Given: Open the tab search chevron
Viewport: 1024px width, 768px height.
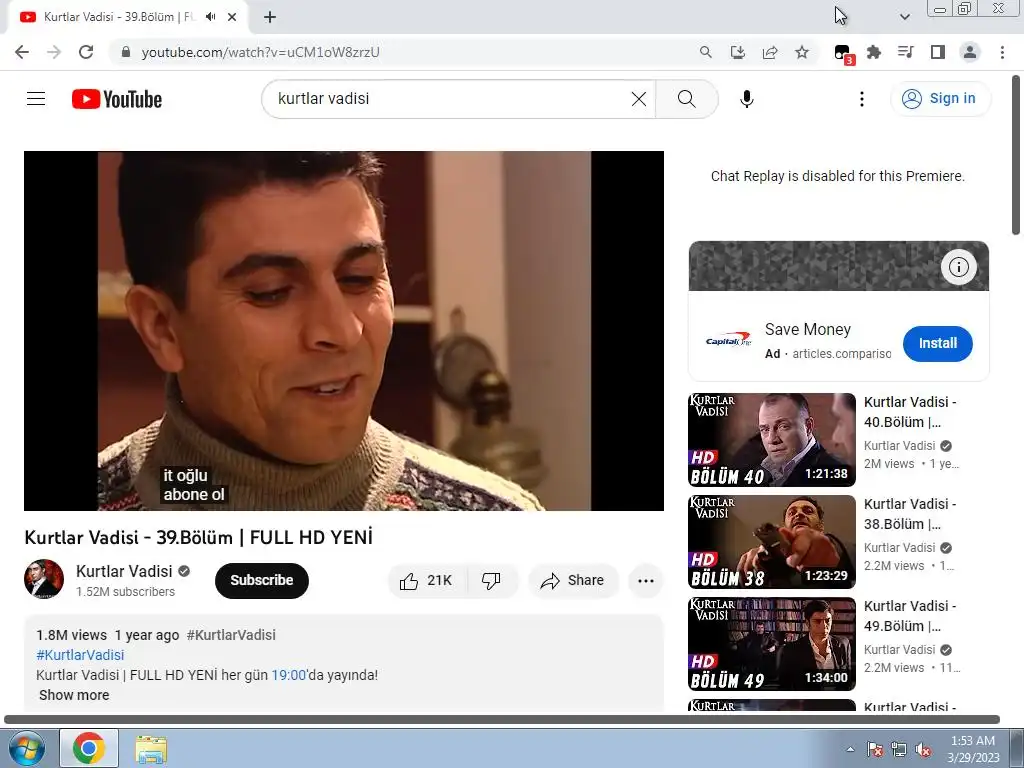Looking at the screenshot, I should 904,17.
